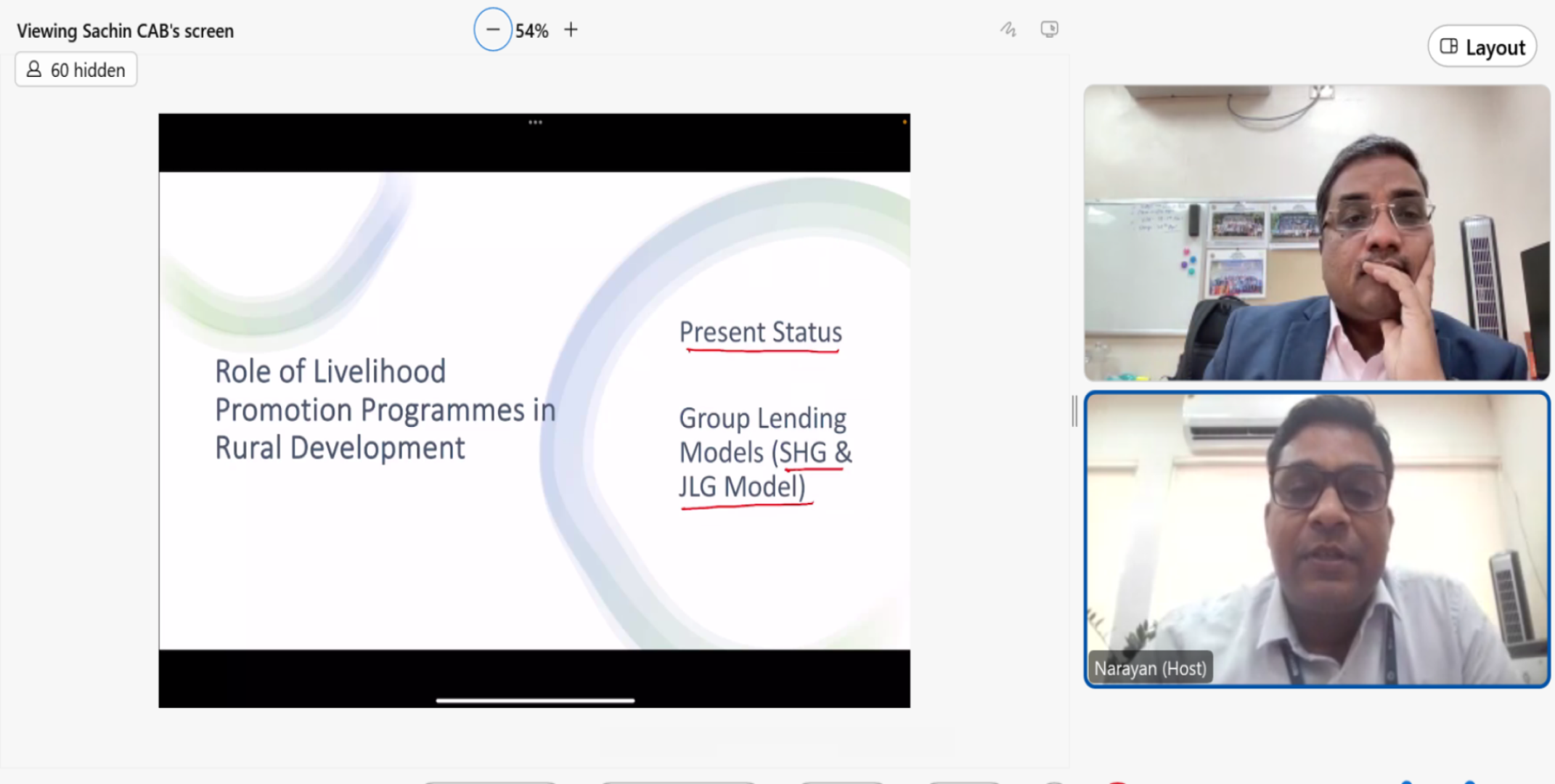Click the Layout grid icon
The height and width of the screenshot is (784, 1555).
[x=1449, y=46]
